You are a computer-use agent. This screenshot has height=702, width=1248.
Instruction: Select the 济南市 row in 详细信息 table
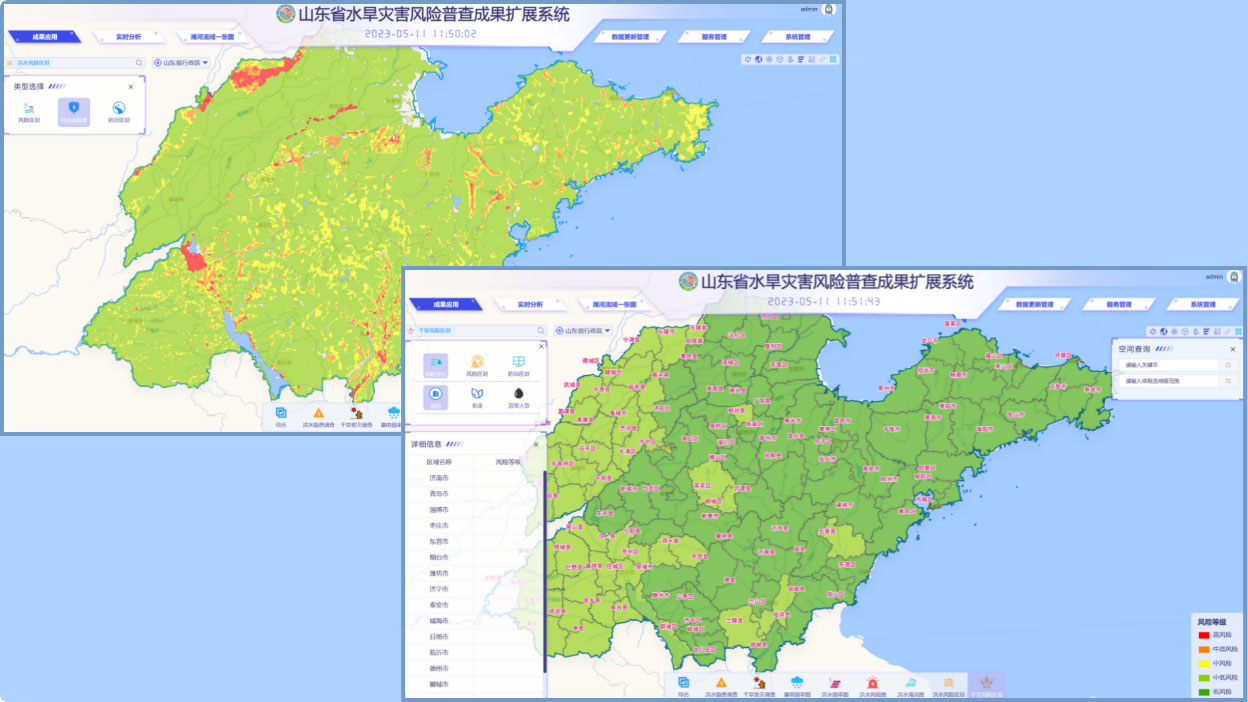[439, 478]
